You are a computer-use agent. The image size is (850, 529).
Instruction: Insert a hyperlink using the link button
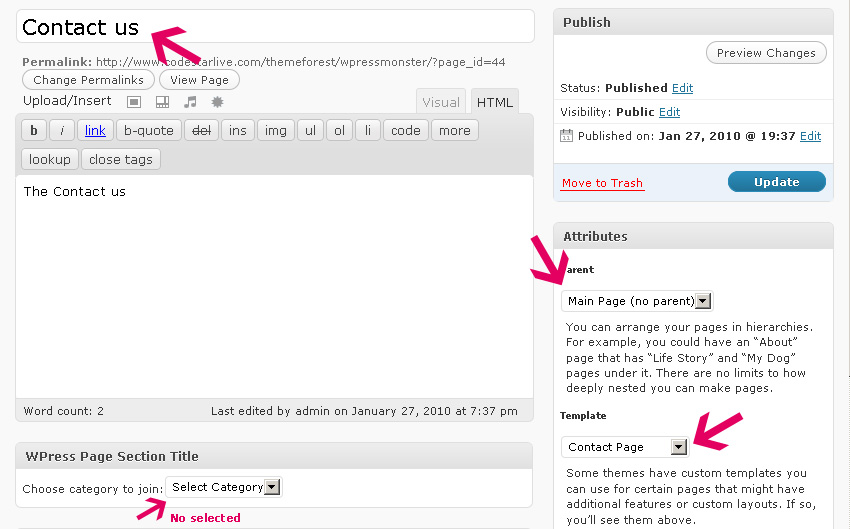95,130
